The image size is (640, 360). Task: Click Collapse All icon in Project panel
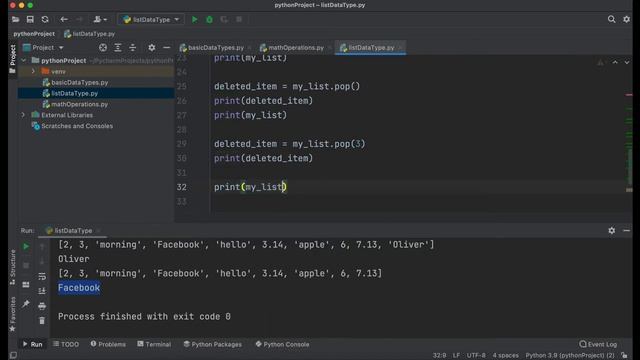tap(133, 48)
